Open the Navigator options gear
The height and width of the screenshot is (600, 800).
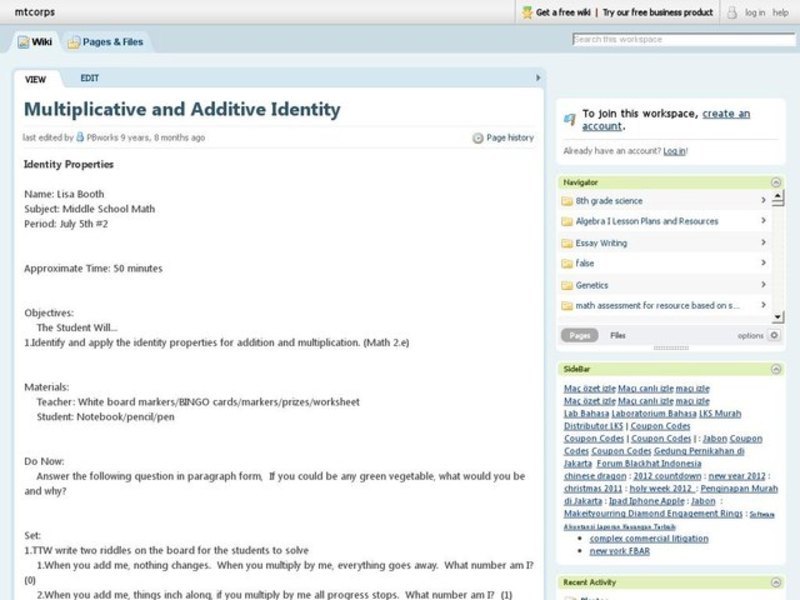[774, 334]
